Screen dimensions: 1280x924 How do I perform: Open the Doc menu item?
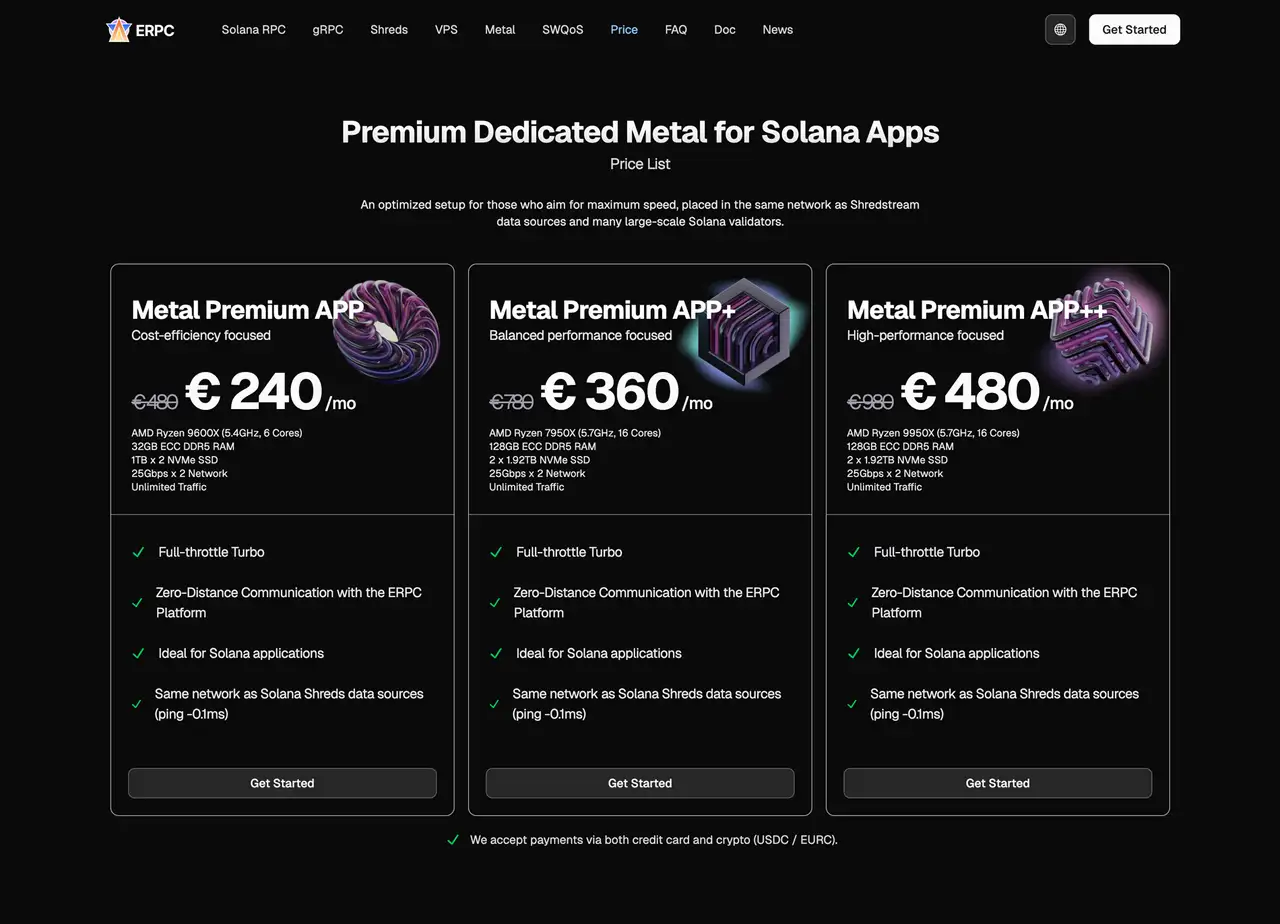[724, 30]
